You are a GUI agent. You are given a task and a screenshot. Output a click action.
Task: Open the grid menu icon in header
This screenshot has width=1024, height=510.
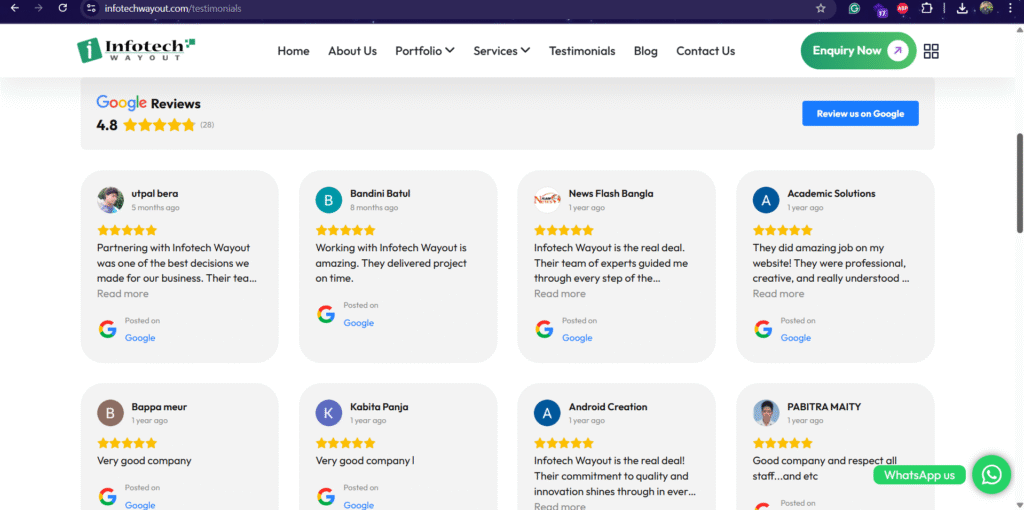931,51
